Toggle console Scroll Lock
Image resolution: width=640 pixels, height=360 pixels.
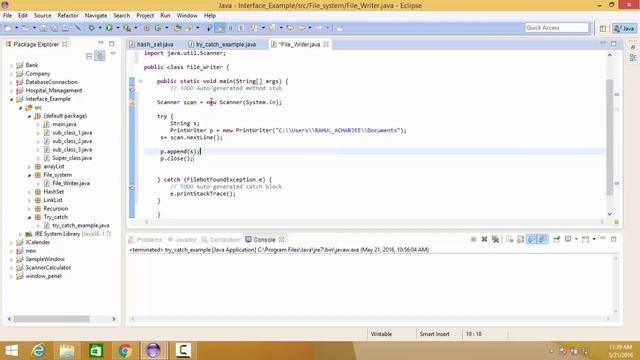click(x=520, y=239)
